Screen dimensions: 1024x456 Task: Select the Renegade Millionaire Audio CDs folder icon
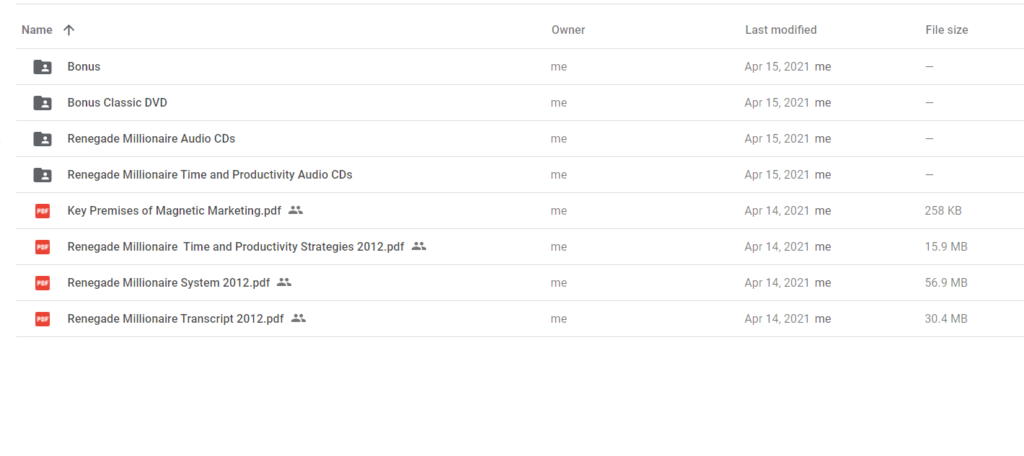click(x=42, y=138)
